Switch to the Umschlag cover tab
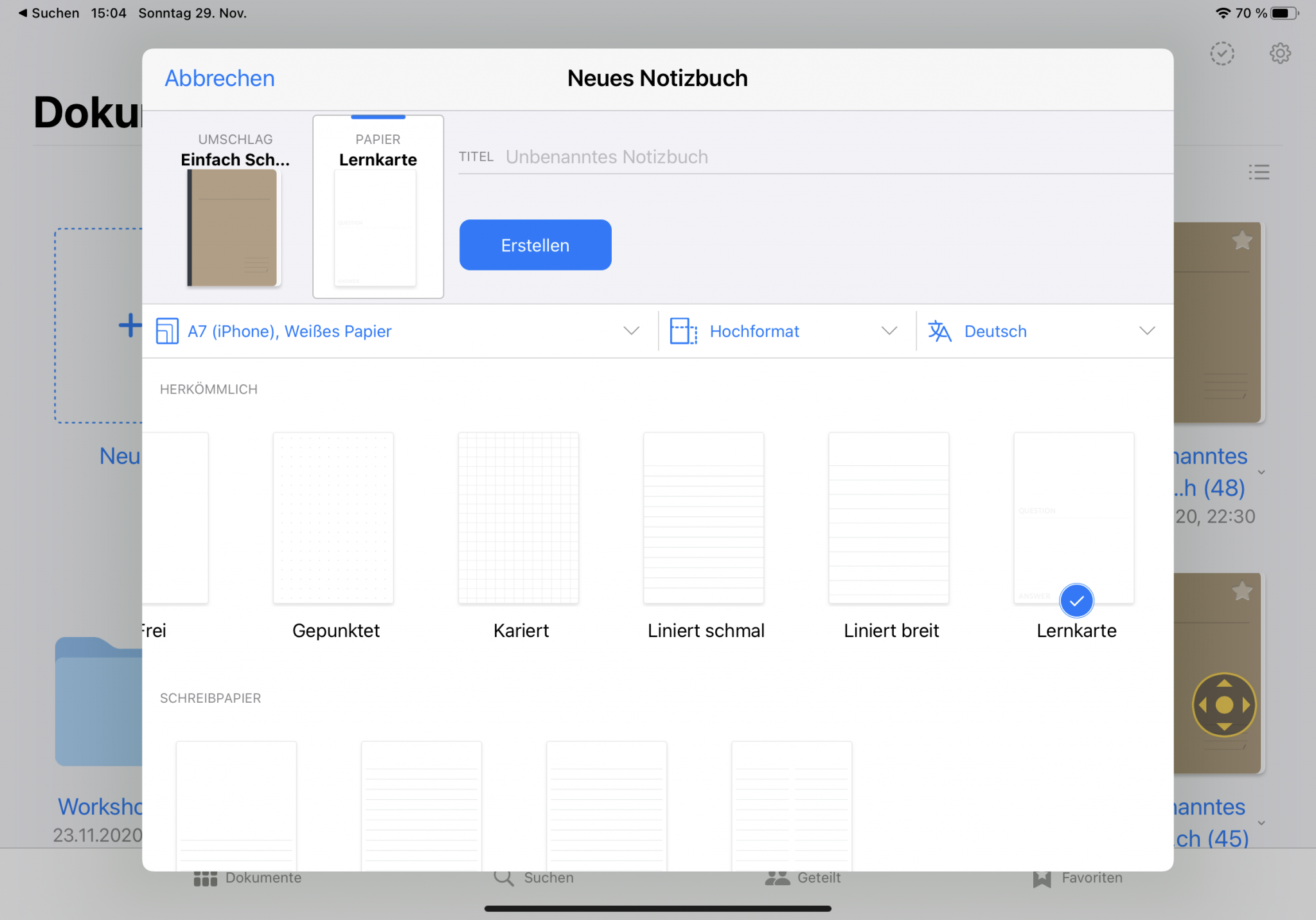The image size is (1316, 920). point(235,207)
